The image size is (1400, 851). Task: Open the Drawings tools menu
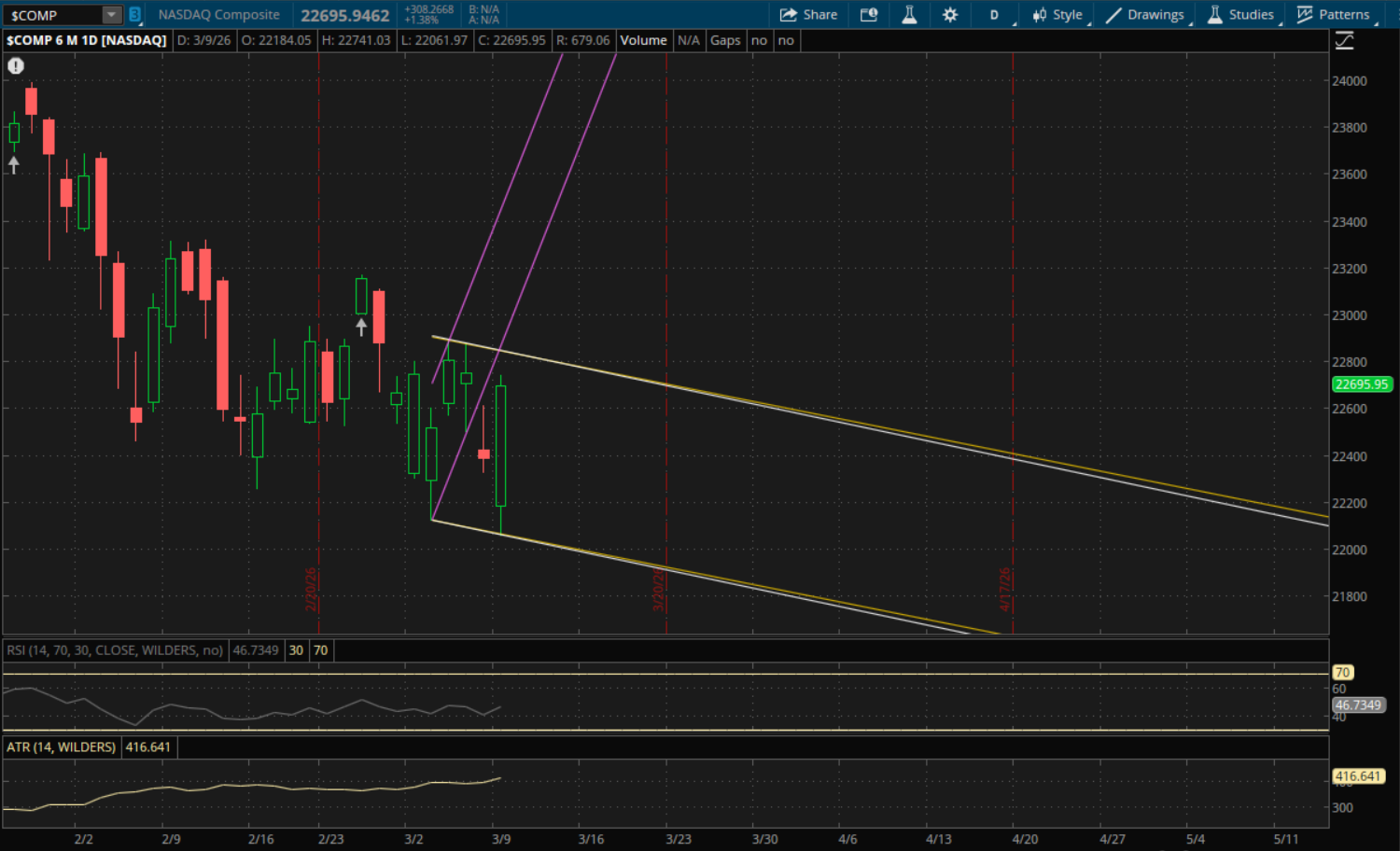(1145, 15)
